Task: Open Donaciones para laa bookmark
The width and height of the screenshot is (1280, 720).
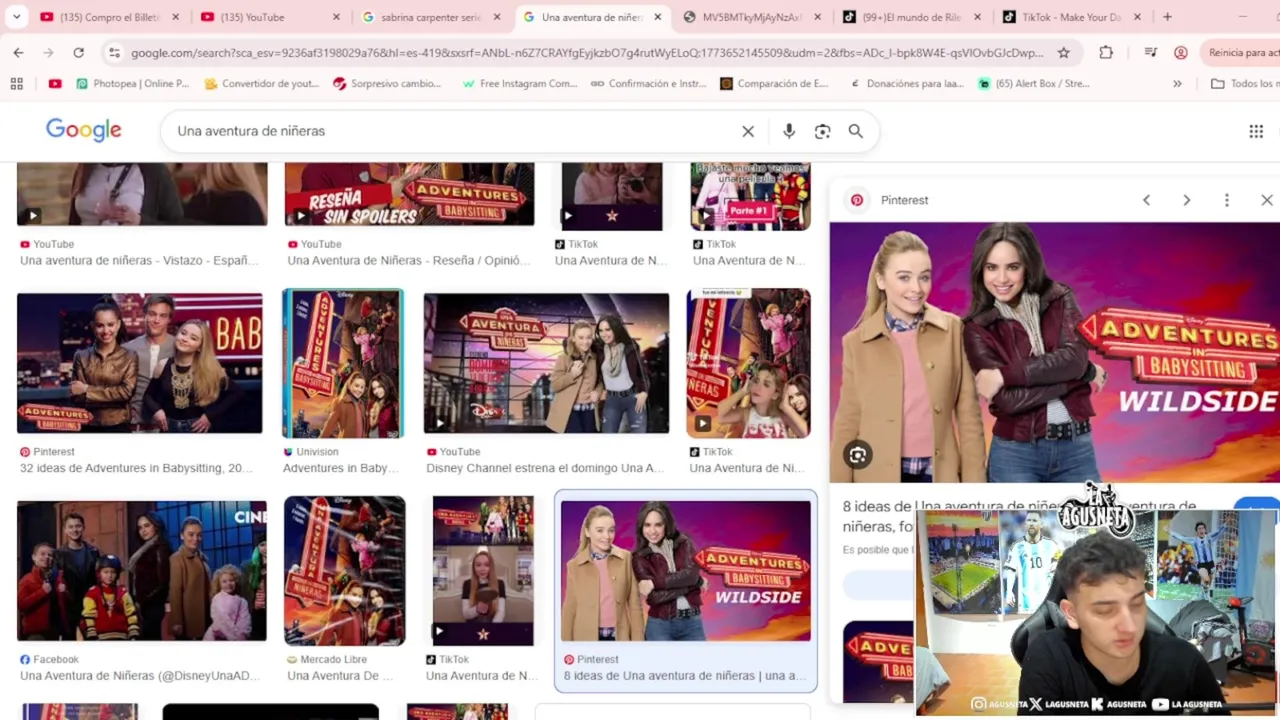Action: 906,84
